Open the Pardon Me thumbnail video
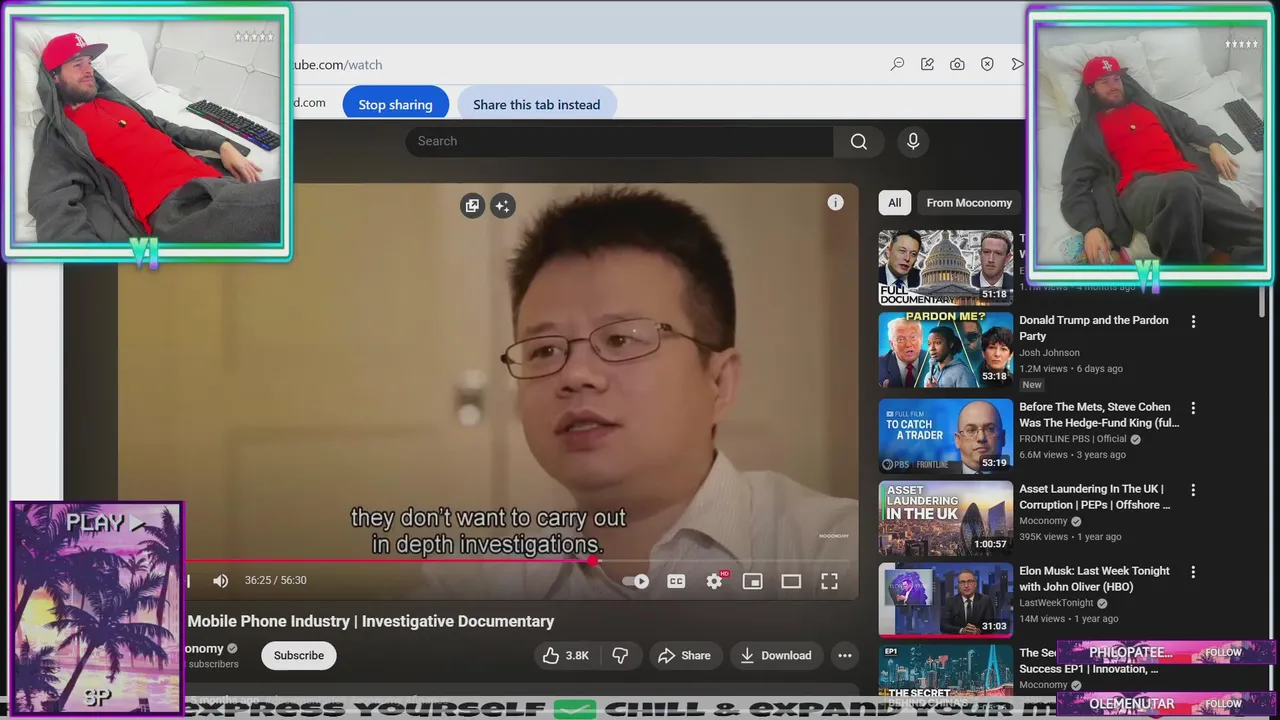Image resolution: width=1280 pixels, height=720 pixels. (945, 350)
